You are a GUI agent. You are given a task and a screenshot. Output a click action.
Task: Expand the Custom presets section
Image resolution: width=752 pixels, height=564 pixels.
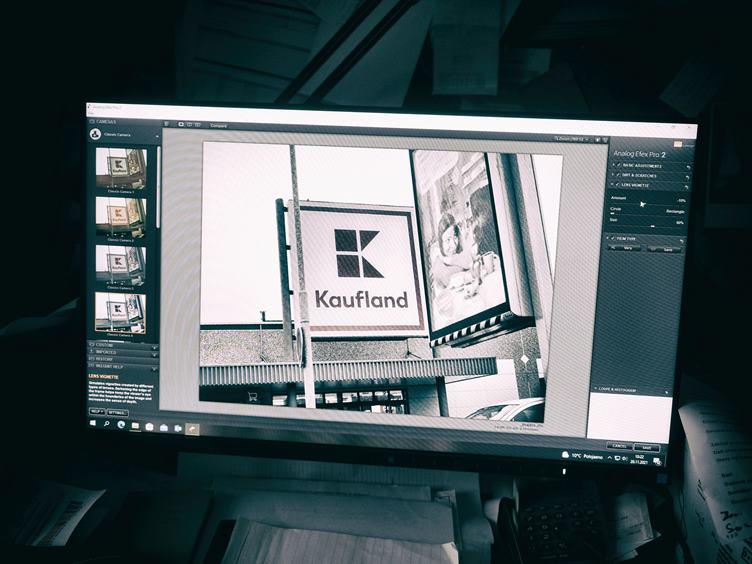click(x=123, y=345)
